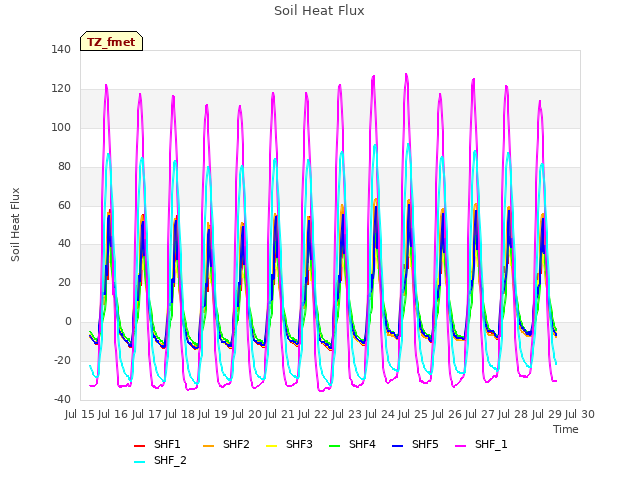Image resolution: width=640 pixels, height=480 pixels.
Task: Click the Jul 26 x-axis label
Action: coord(447,414)
